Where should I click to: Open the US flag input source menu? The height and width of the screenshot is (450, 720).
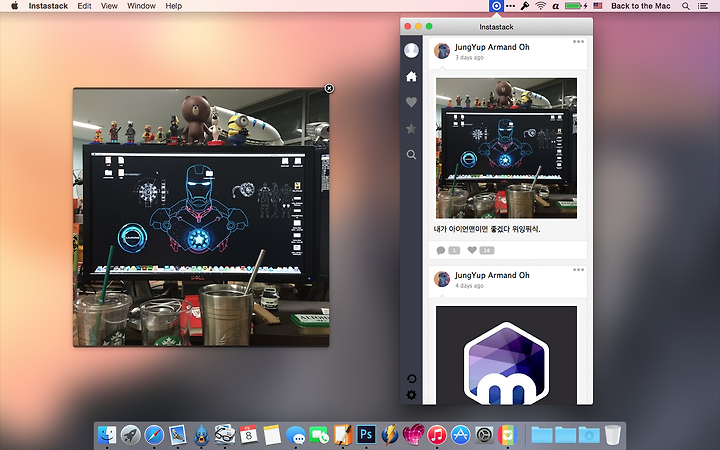tap(597, 6)
